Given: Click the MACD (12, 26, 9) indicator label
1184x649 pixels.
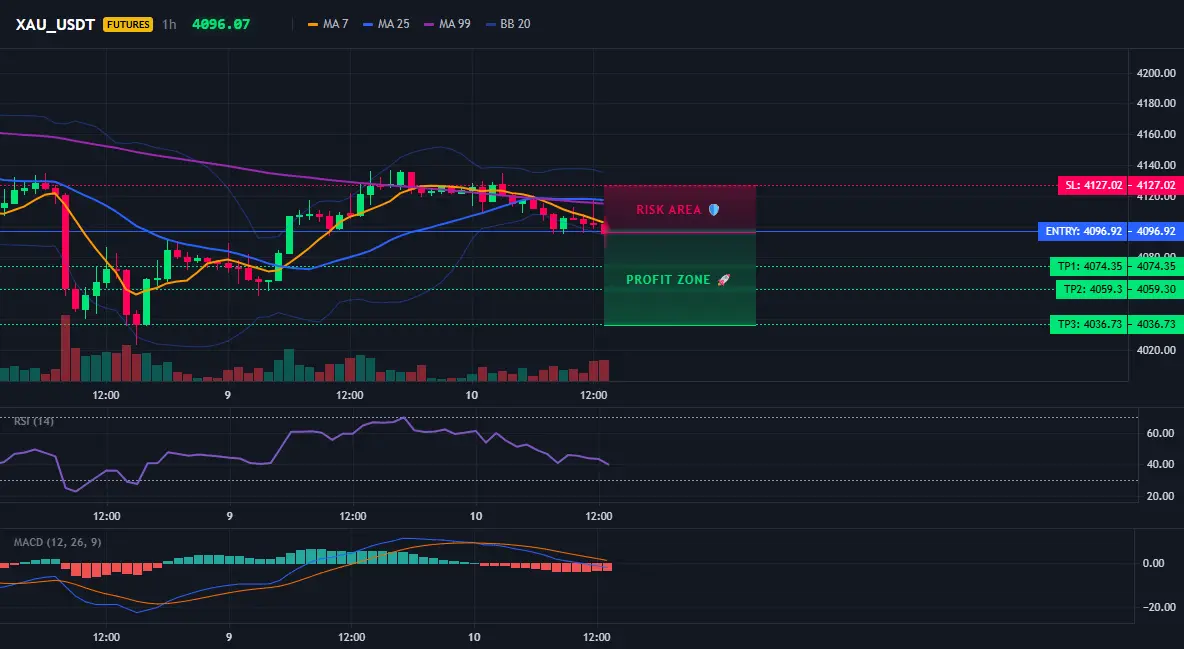Looking at the screenshot, I should click(x=57, y=542).
